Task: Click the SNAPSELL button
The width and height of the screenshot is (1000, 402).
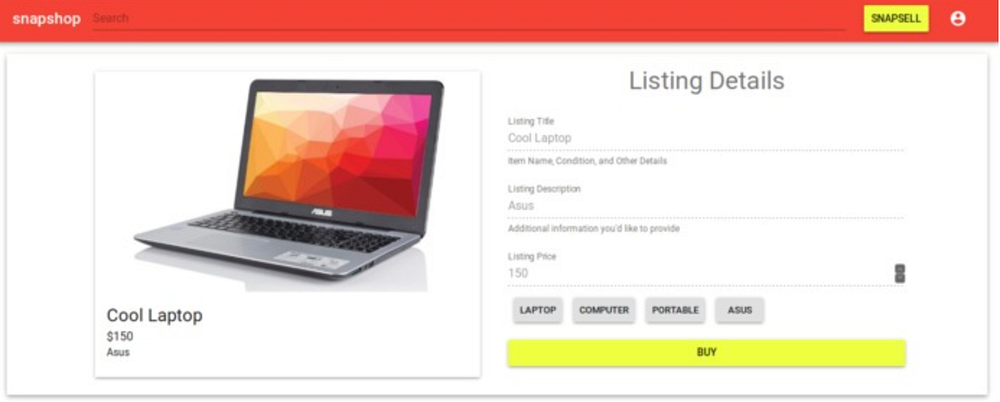Action: 896,19
